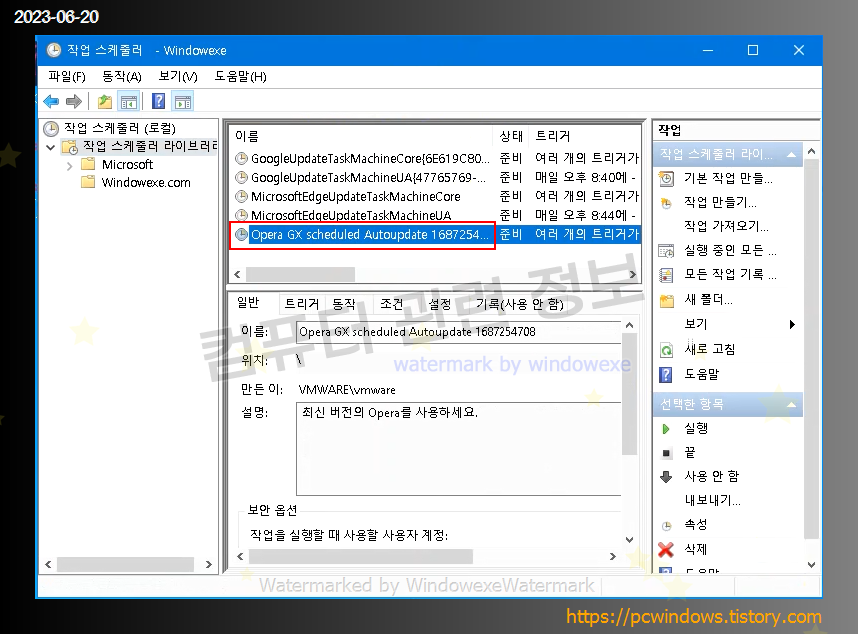This screenshot has width=858, height=634.
Task: Switch to the 트리거 tab
Action: tap(302, 304)
